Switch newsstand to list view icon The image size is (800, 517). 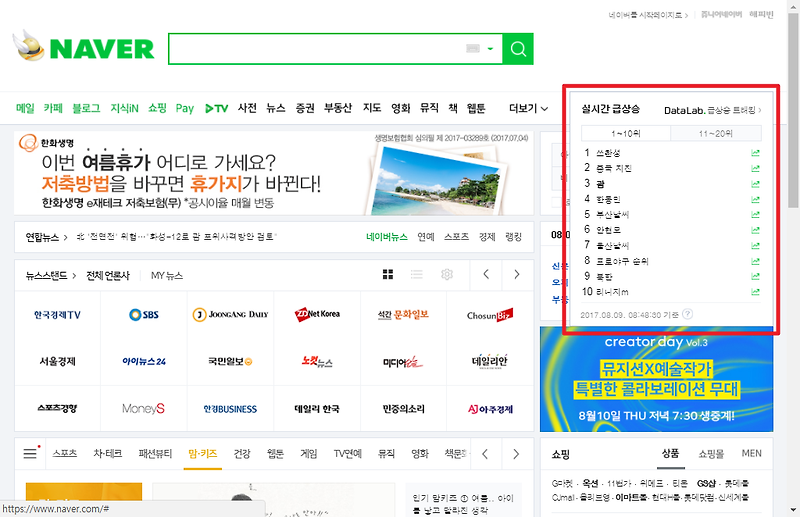click(x=417, y=275)
